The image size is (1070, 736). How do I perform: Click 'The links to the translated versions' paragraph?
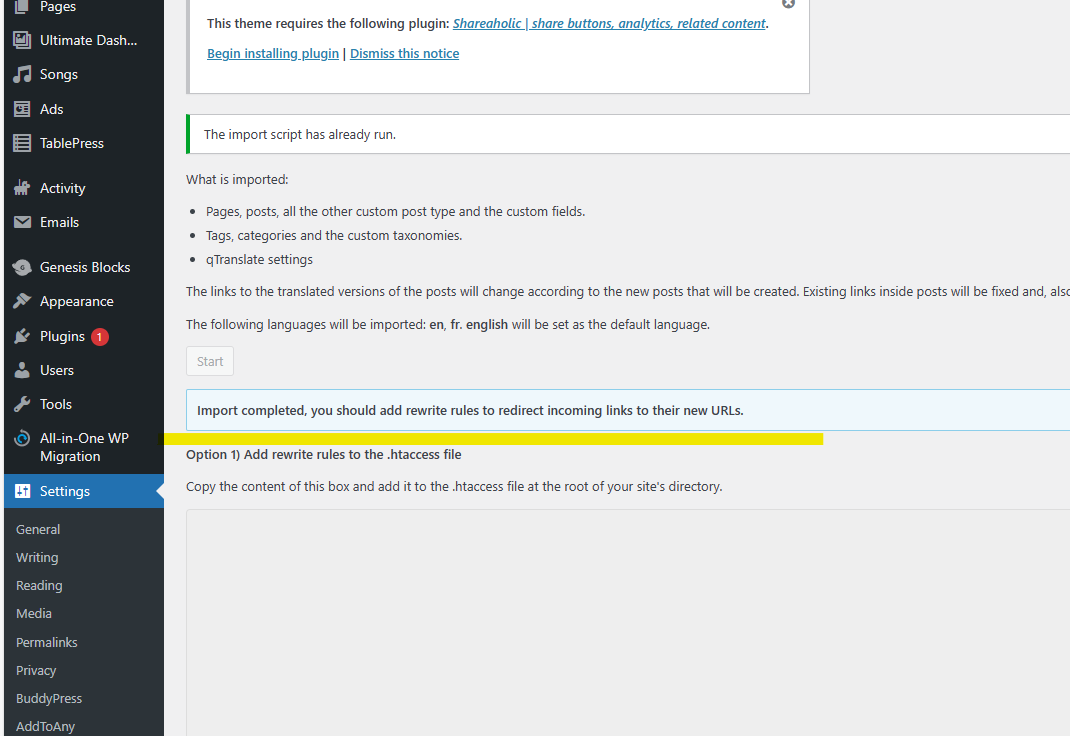pyautogui.click(x=628, y=292)
